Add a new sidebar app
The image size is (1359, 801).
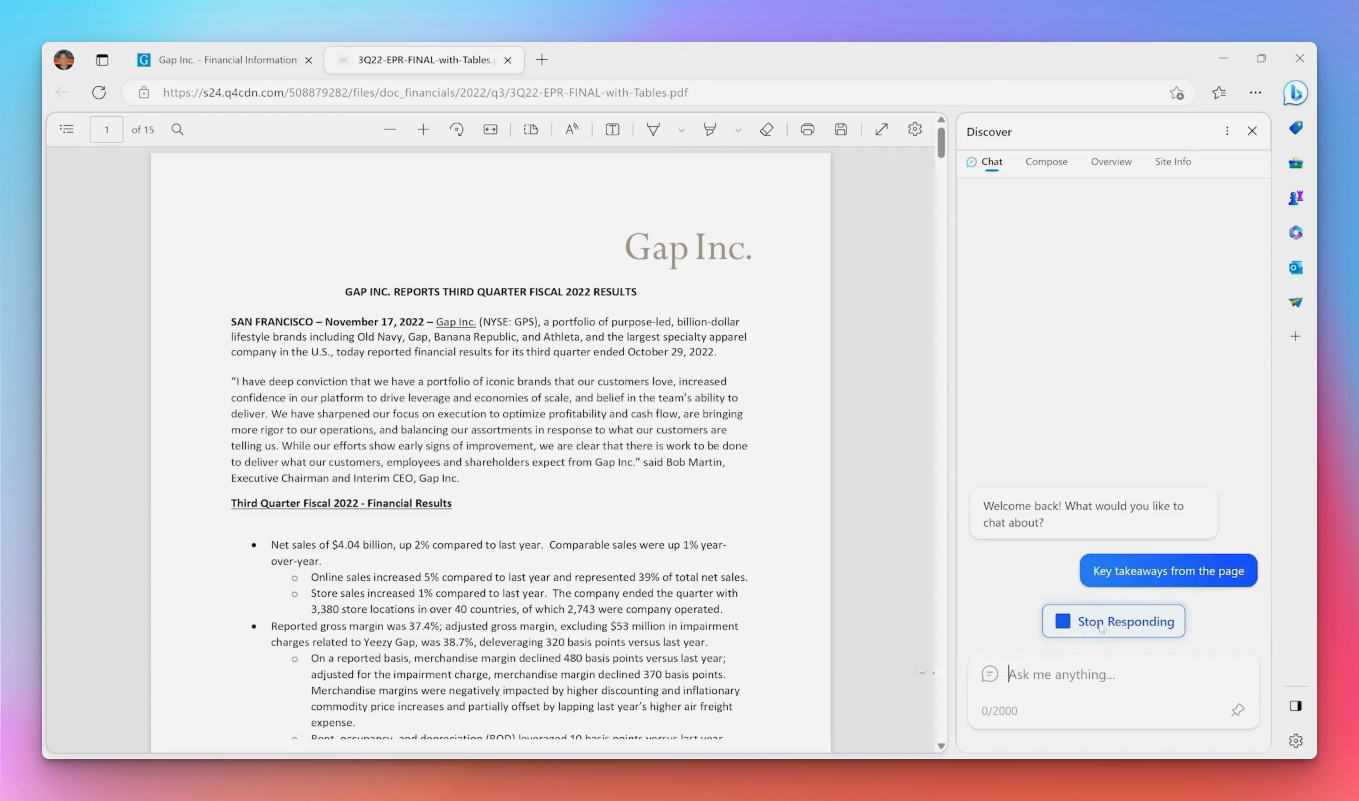click(x=1296, y=337)
